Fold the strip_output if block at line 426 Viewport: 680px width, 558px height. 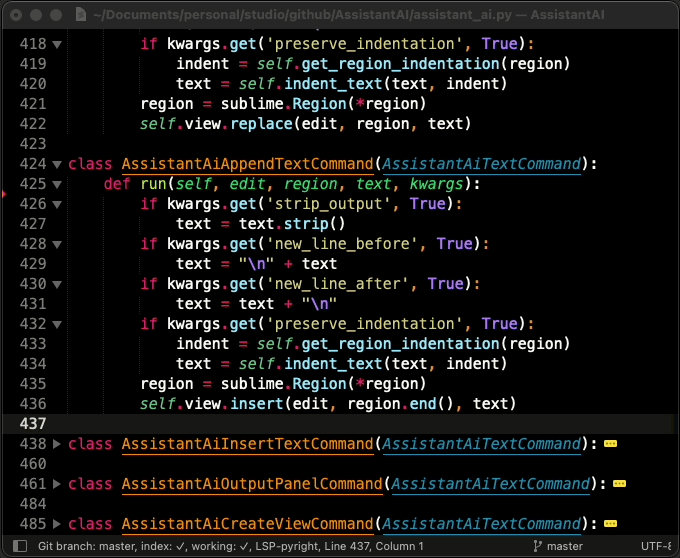tap(57, 204)
